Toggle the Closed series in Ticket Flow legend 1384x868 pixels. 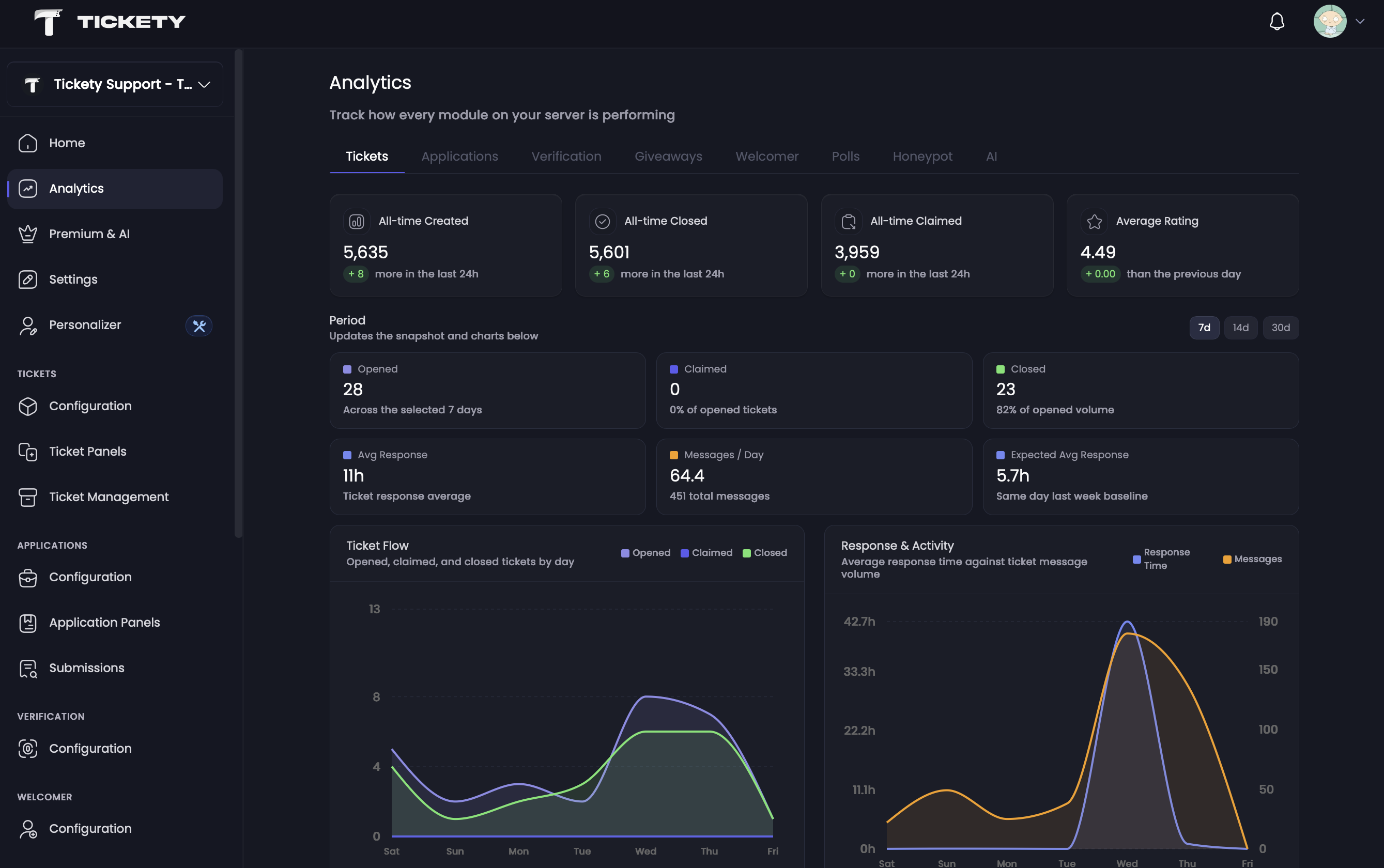pyautogui.click(x=765, y=553)
